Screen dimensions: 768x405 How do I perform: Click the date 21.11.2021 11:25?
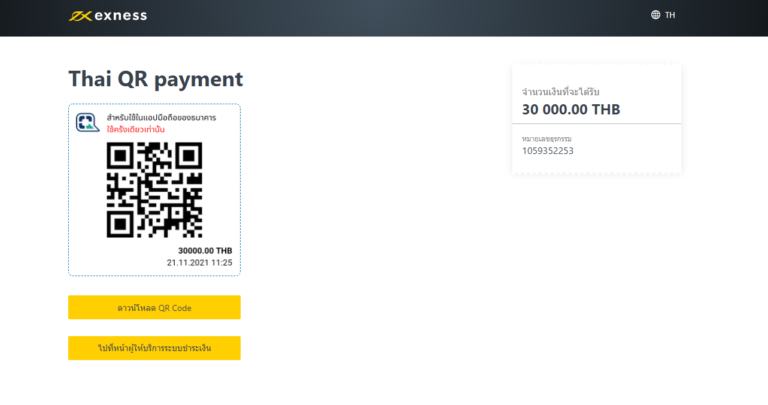[199, 263]
